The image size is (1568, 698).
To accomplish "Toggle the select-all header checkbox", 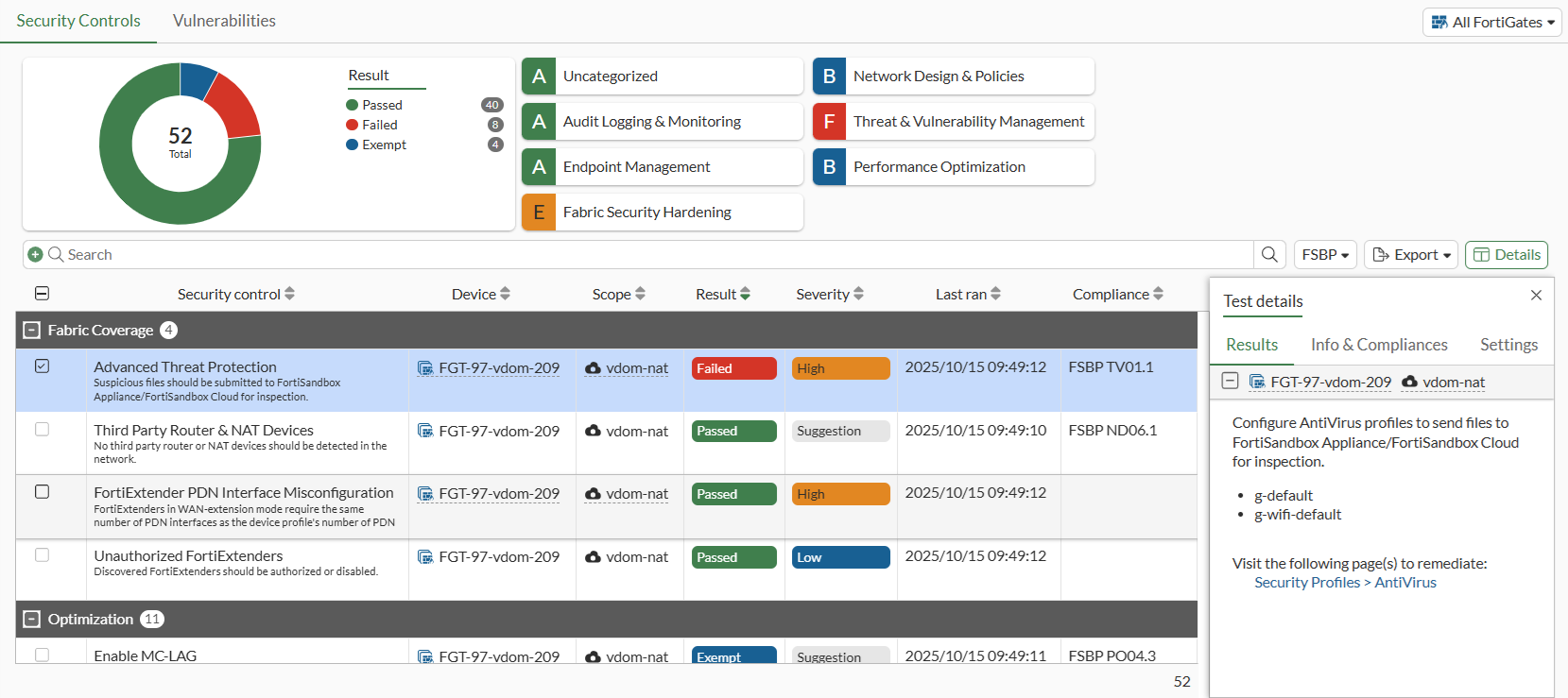I will (42, 294).
